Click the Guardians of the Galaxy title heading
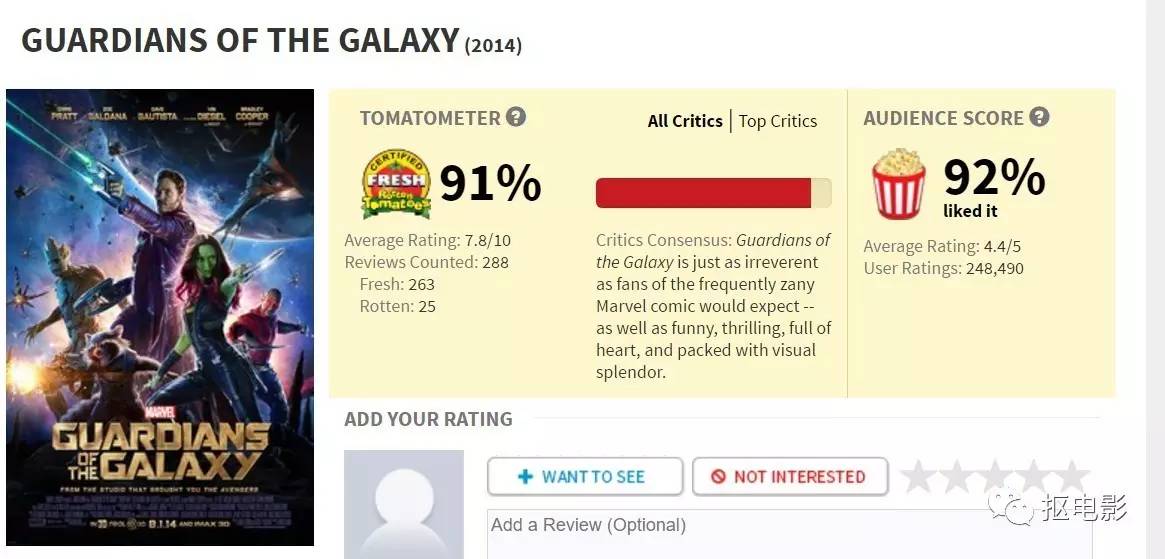1165x559 pixels. [x=240, y=41]
